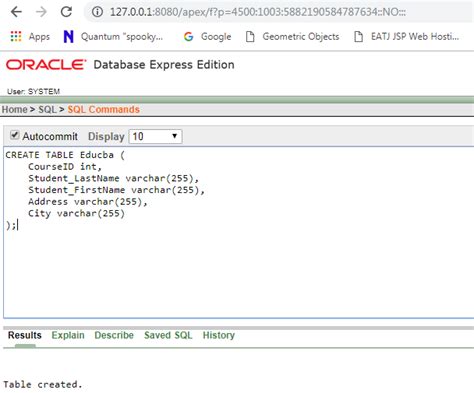Open the Geometric Objects bookmark
The height and width of the screenshot is (393, 474).
coord(292,36)
